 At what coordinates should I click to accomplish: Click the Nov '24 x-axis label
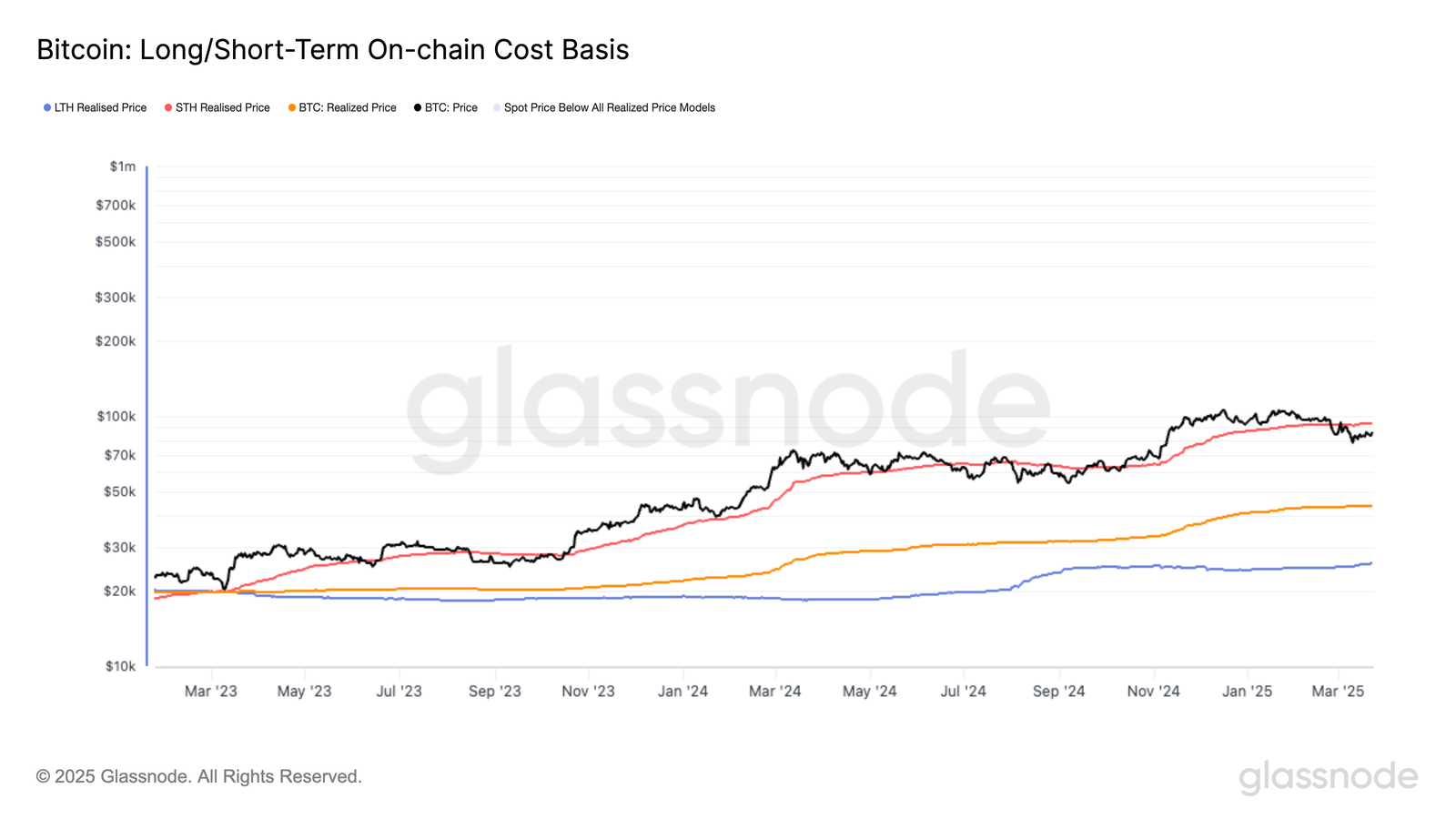(x=1153, y=692)
